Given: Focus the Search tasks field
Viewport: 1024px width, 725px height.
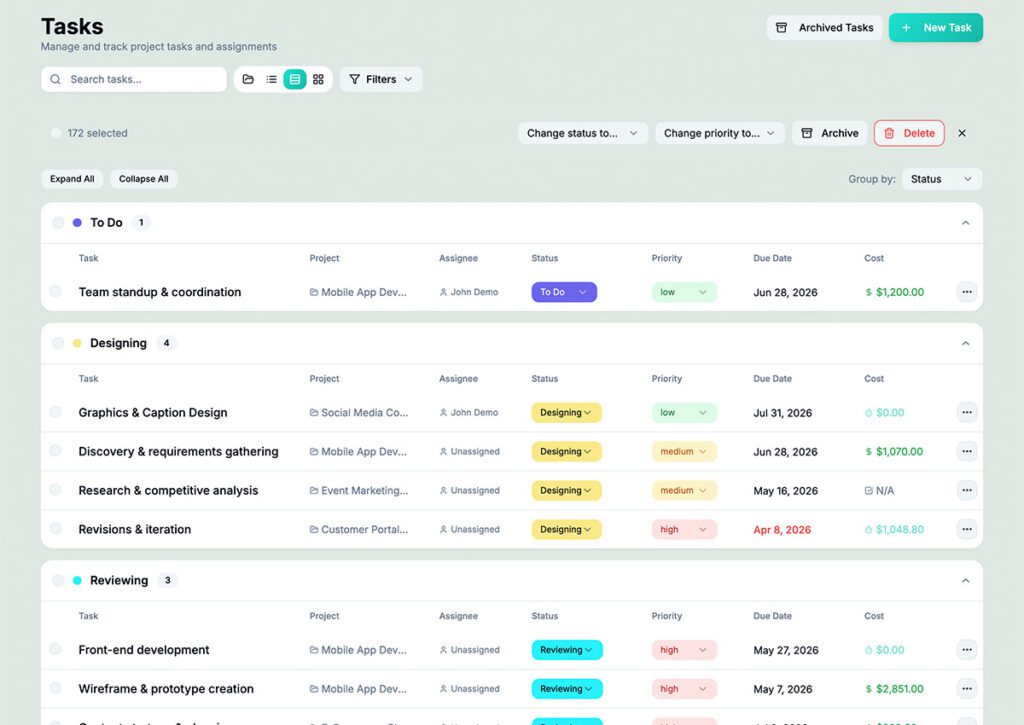Looking at the screenshot, I should tap(134, 79).
